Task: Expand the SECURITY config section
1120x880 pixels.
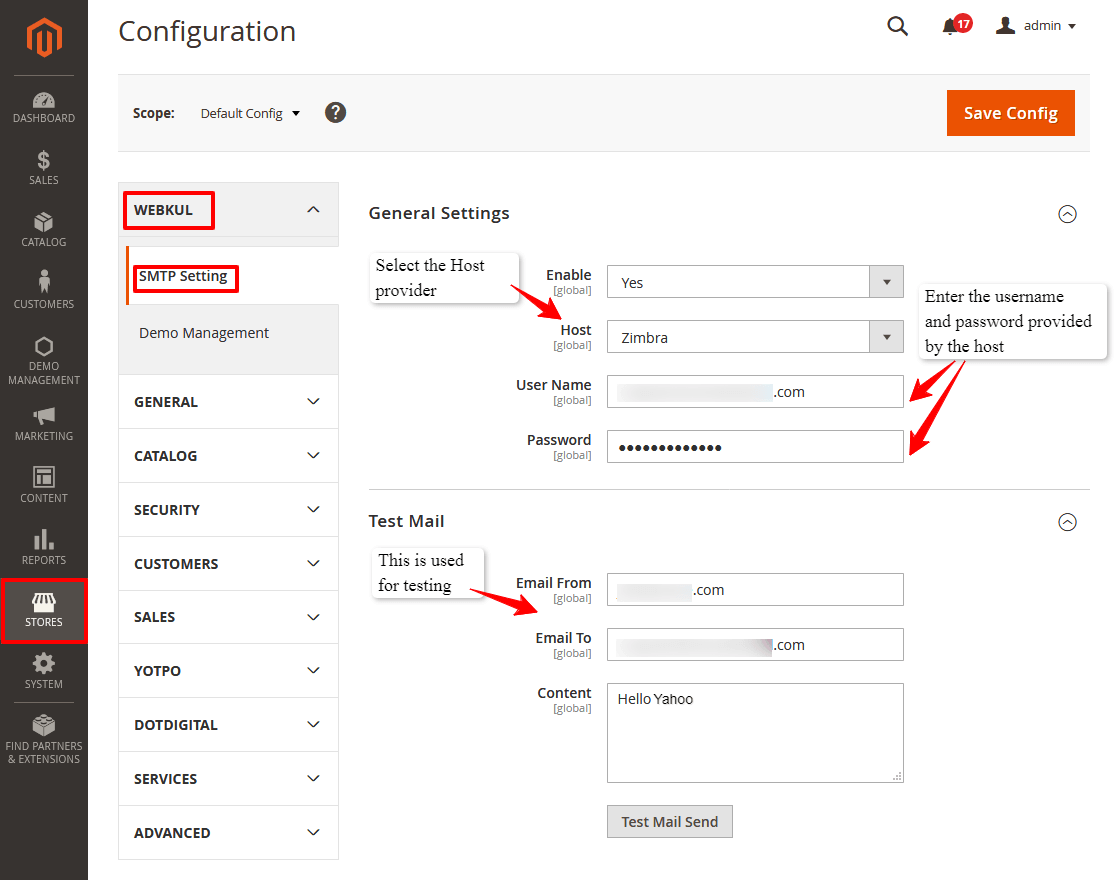Action: click(228, 510)
